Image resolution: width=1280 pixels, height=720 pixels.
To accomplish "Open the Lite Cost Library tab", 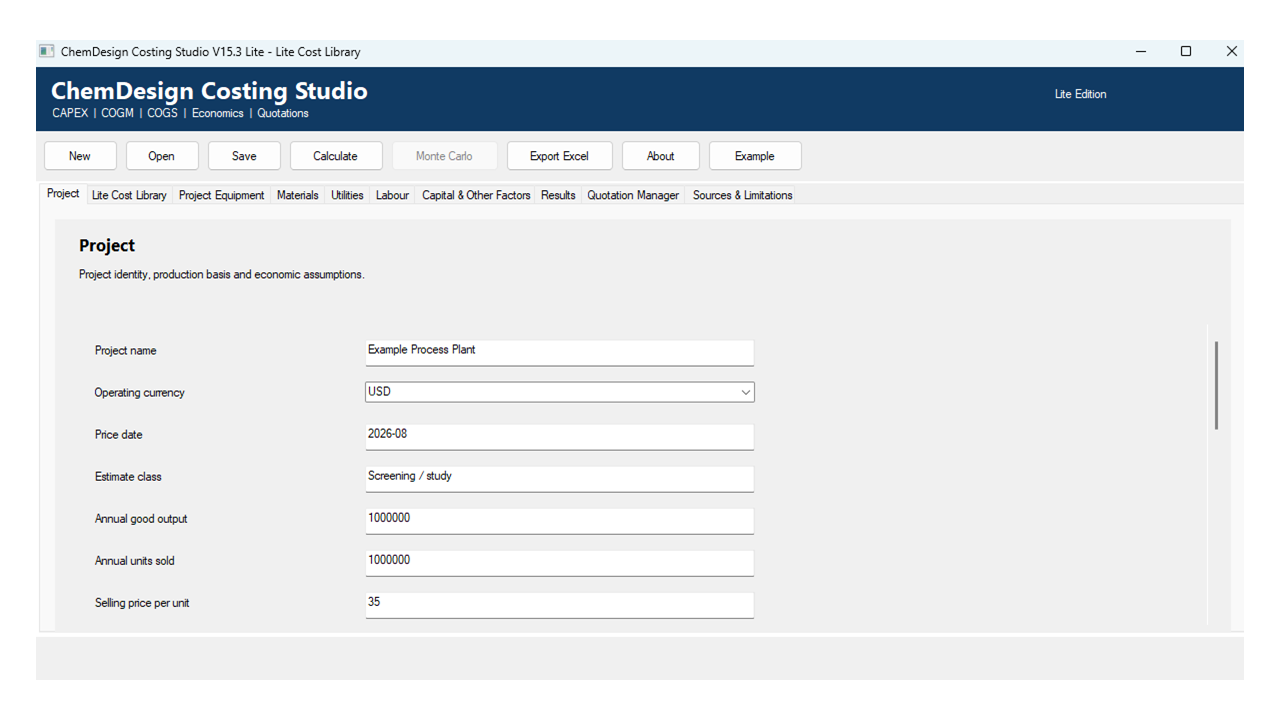I will (x=129, y=195).
